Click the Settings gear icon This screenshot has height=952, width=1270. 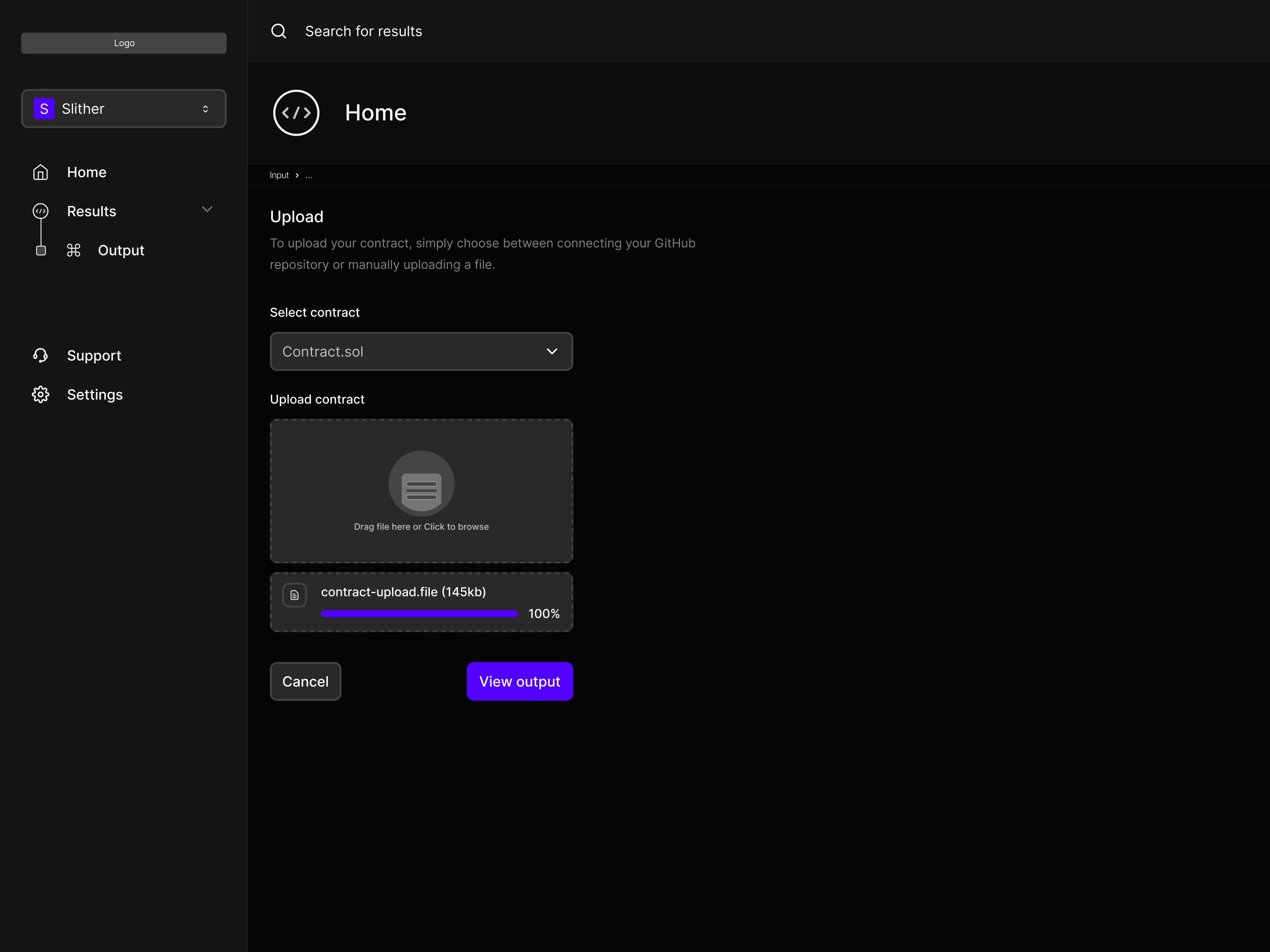40,394
